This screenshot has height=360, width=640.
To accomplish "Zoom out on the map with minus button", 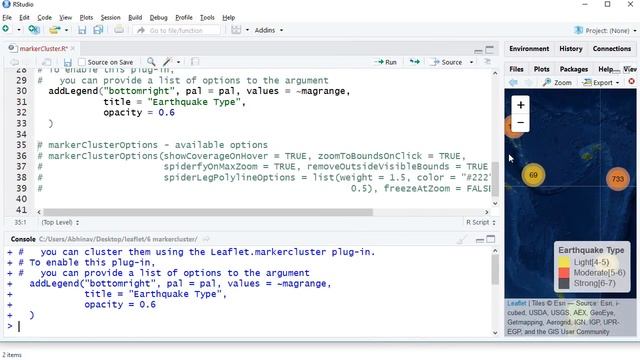I will point(520,123).
